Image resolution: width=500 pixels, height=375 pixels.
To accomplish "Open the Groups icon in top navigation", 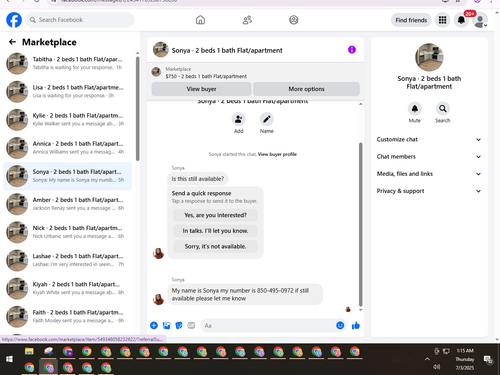I will 294,20.
